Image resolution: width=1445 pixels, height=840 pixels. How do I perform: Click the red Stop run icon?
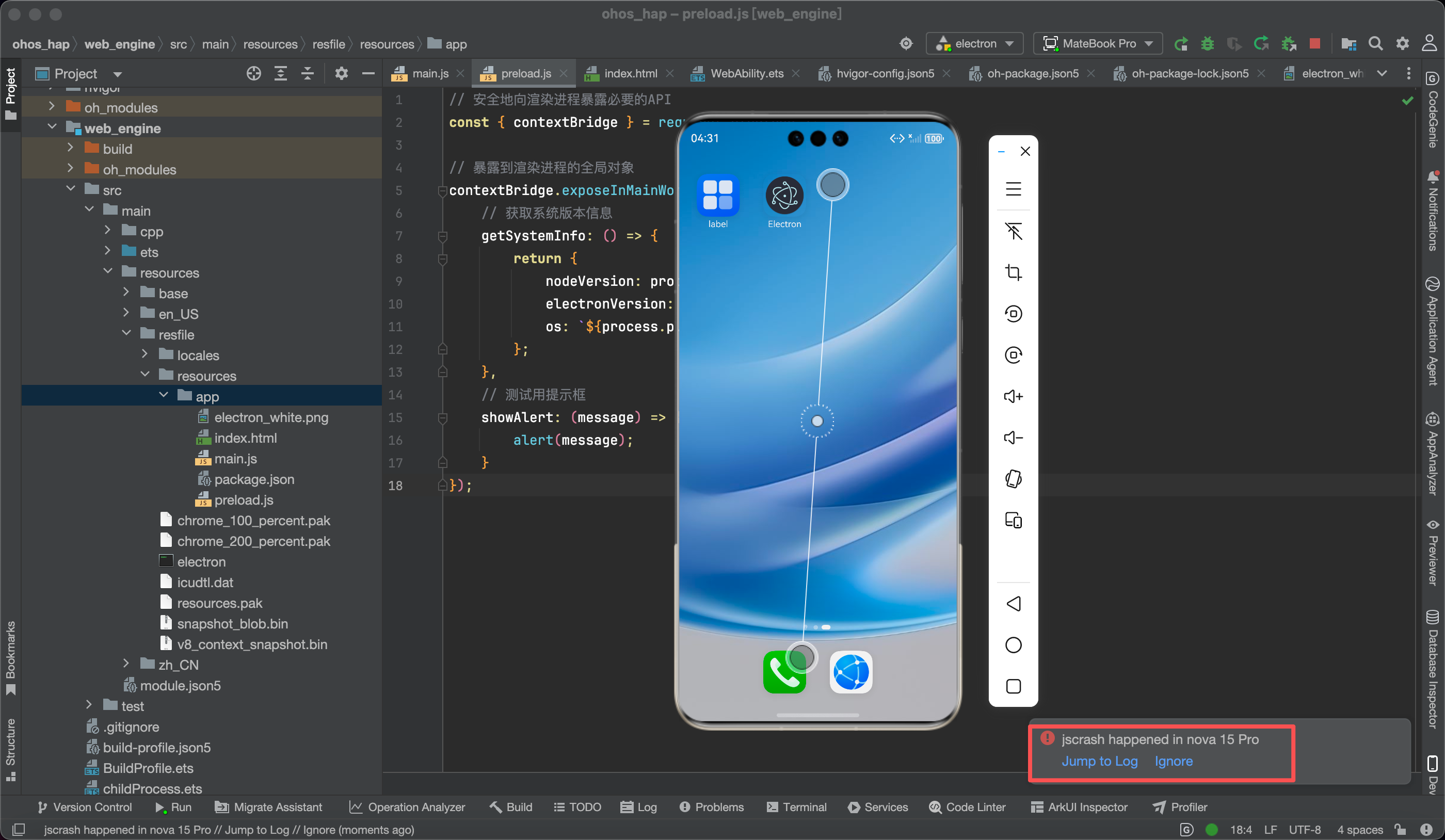click(1315, 43)
